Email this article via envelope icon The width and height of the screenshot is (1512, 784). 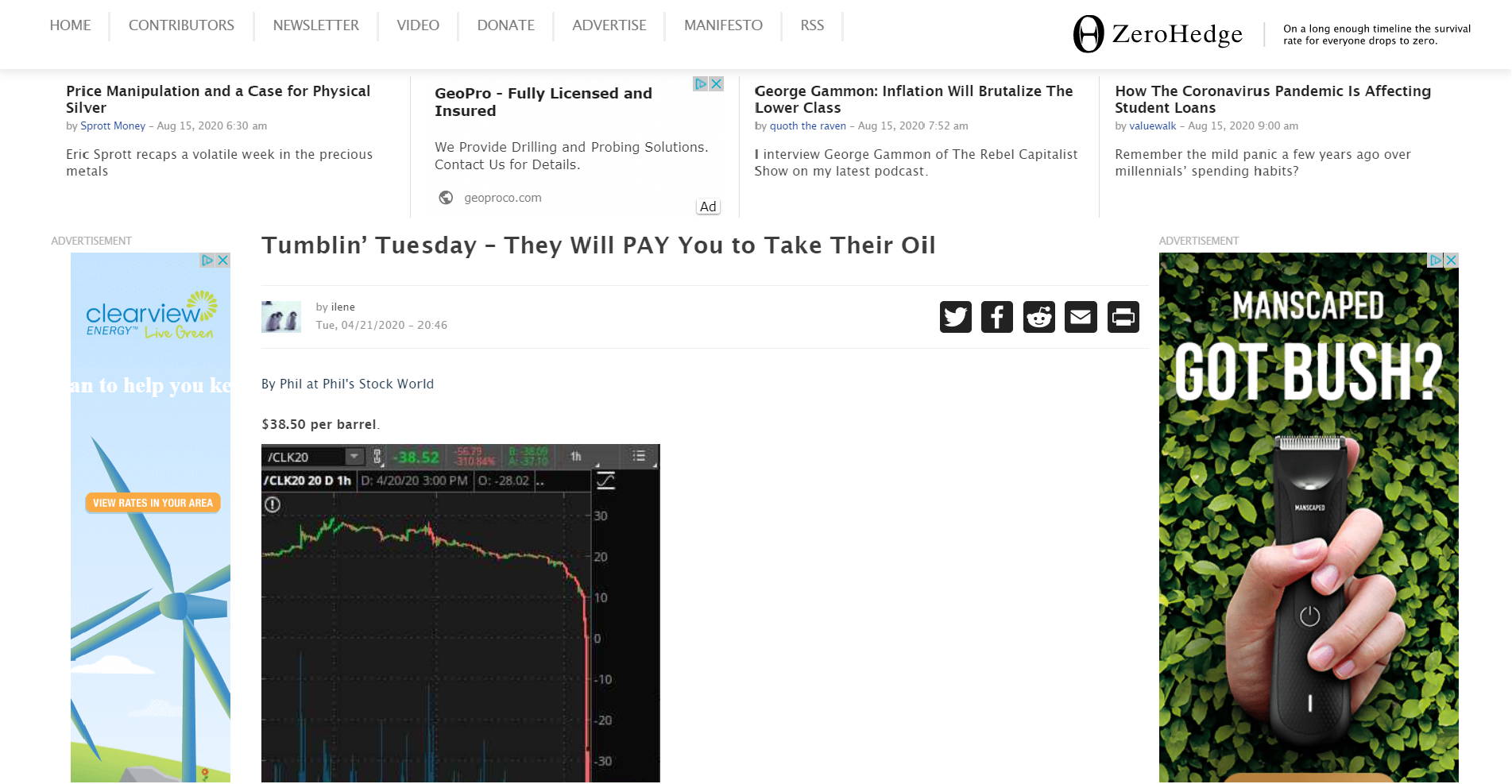coord(1081,317)
